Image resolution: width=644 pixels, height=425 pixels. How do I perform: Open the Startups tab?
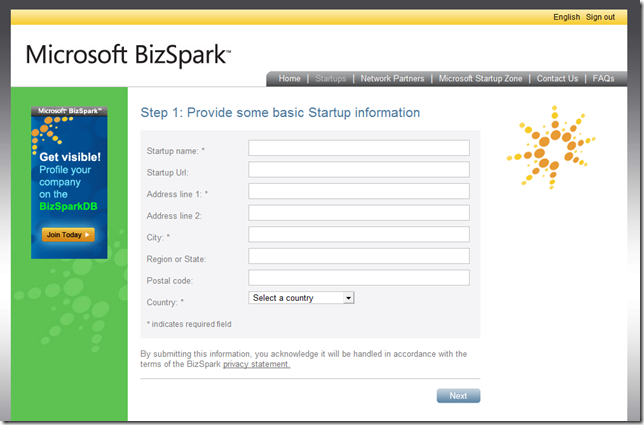tap(330, 78)
